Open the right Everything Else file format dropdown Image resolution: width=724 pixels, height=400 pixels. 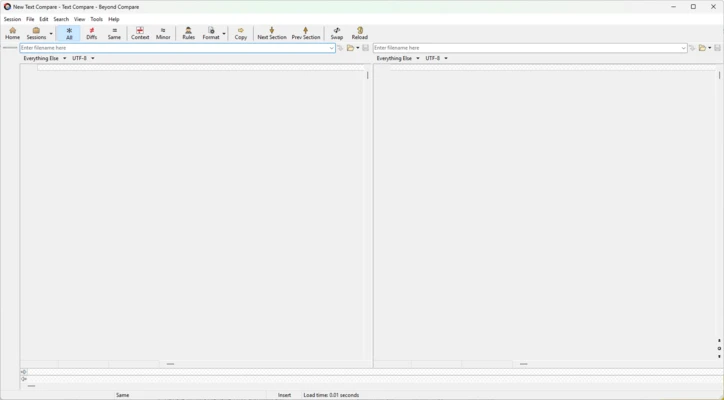tap(398, 59)
